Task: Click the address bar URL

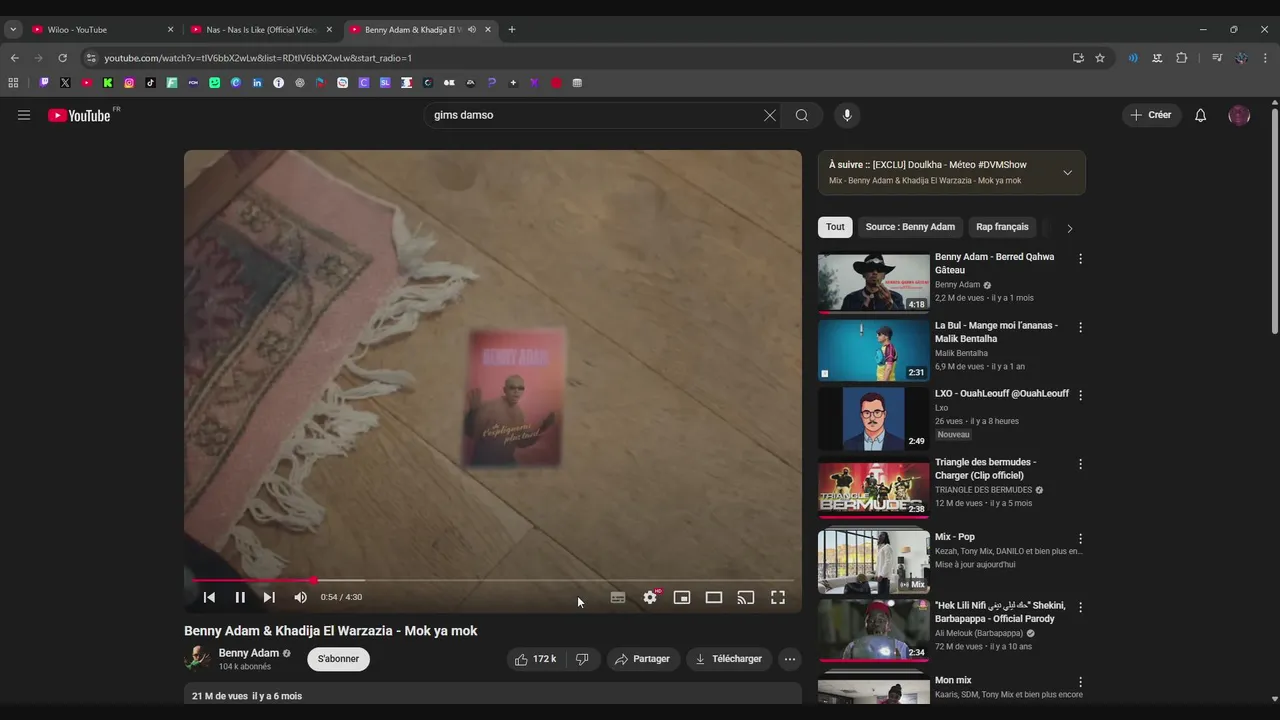Action: [x=258, y=58]
